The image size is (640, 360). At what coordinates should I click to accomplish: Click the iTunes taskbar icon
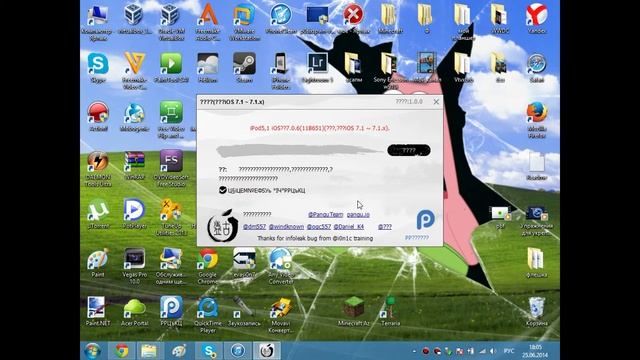(x=238, y=351)
